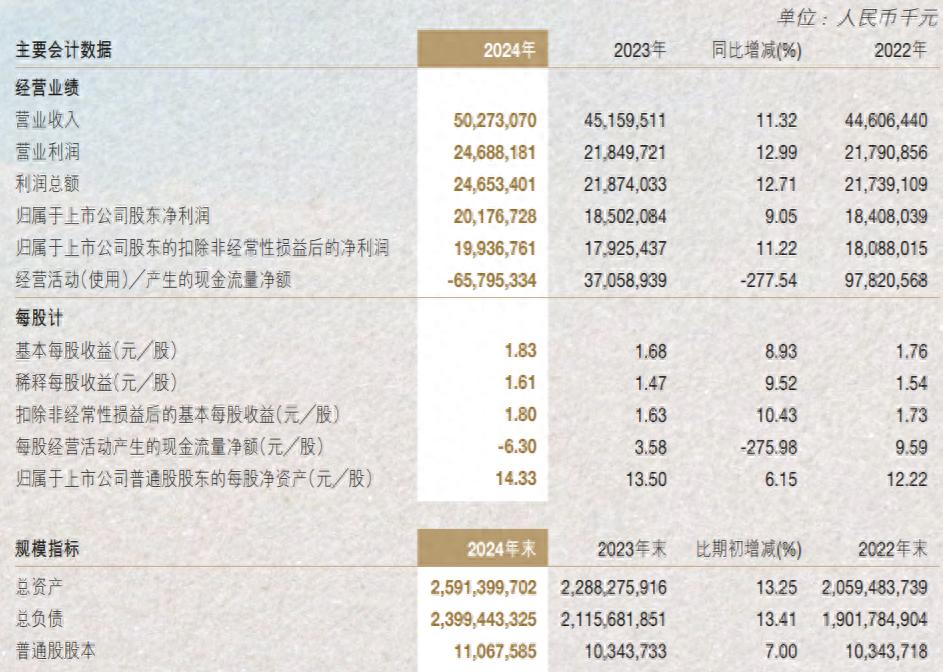Select the 2023年末 column header
Viewport: 943px width, 672px height.
(x=631, y=549)
